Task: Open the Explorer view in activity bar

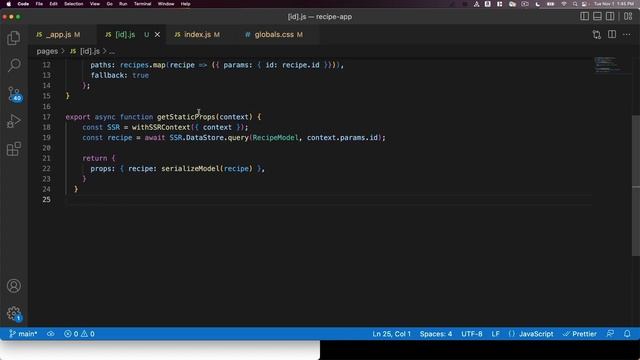Action: [x=13, y=38]
